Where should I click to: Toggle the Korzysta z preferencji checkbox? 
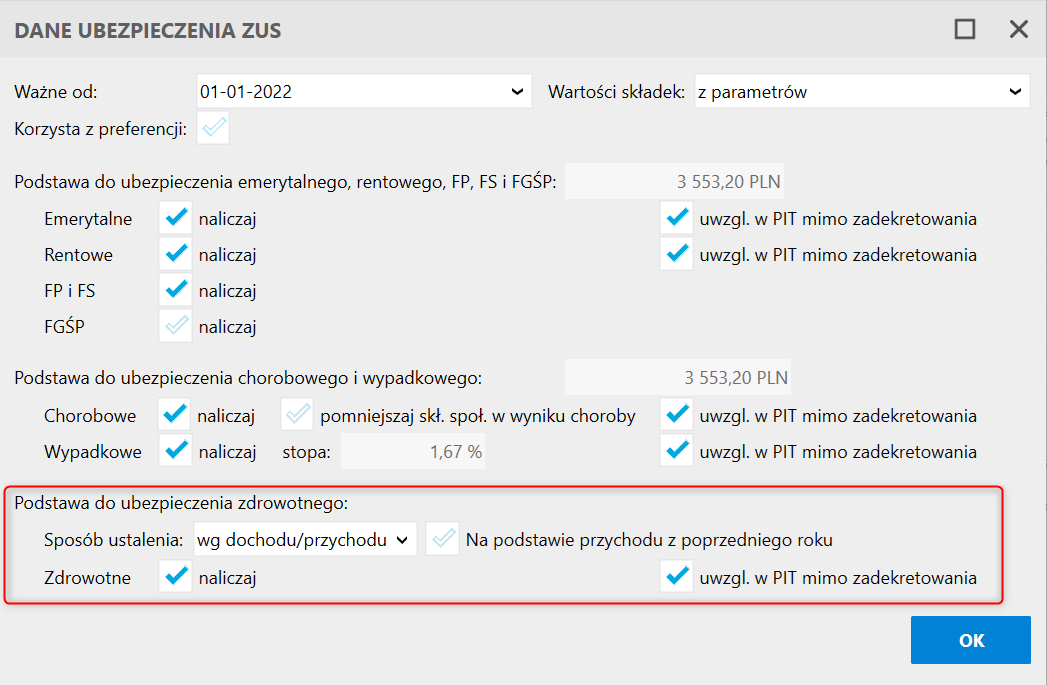point(213,129)
